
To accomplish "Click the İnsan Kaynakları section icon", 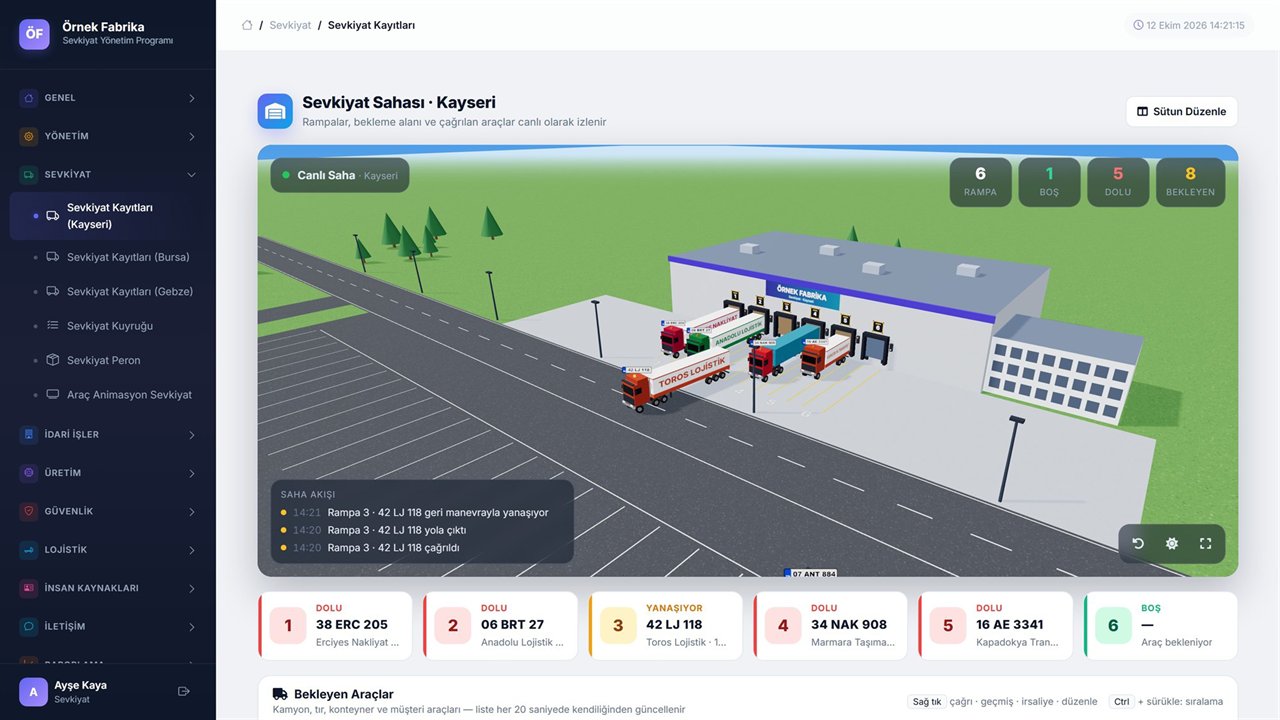I will (x=28, y=588).
